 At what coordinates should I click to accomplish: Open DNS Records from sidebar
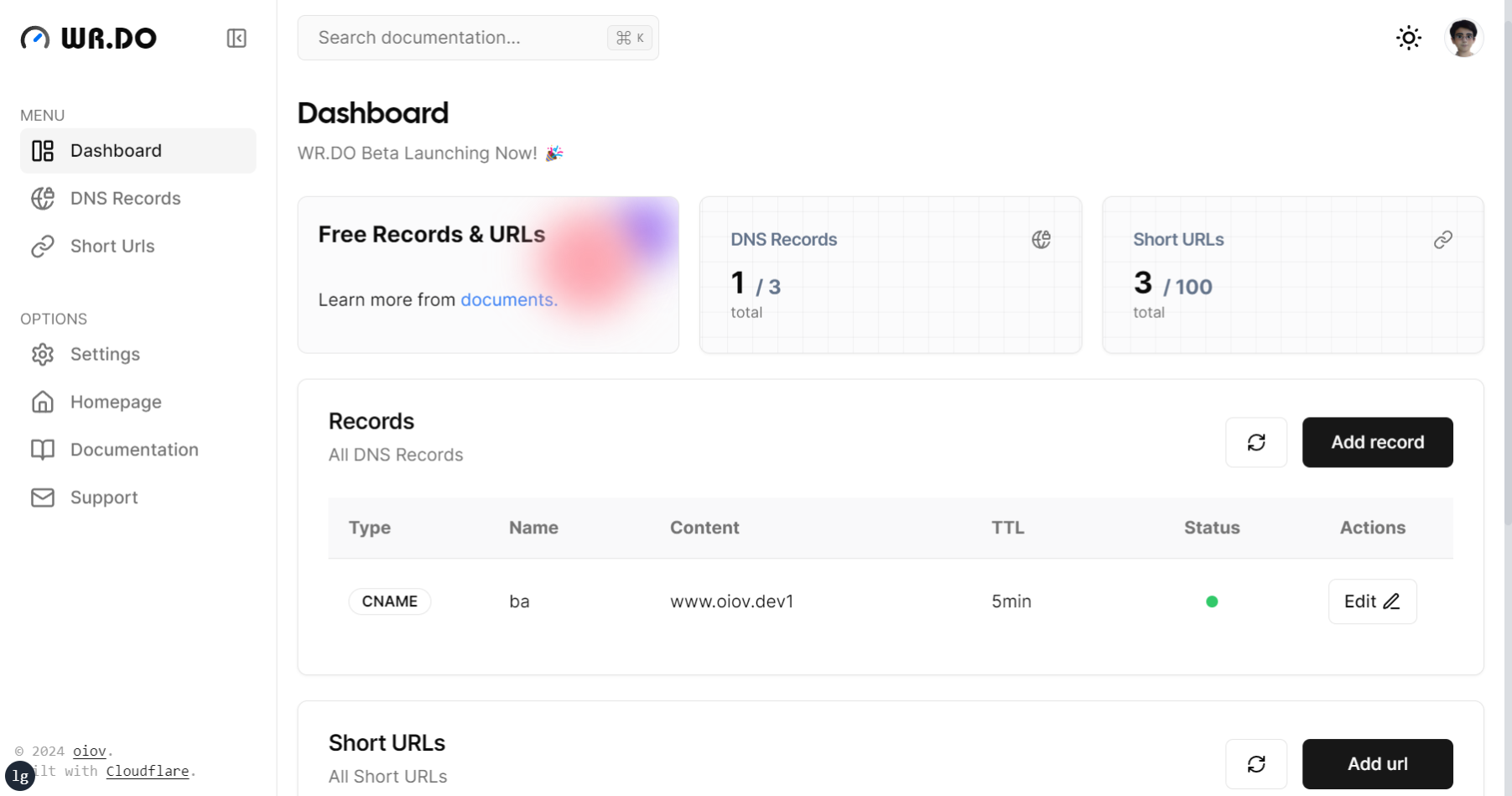[x=125, y=199]
